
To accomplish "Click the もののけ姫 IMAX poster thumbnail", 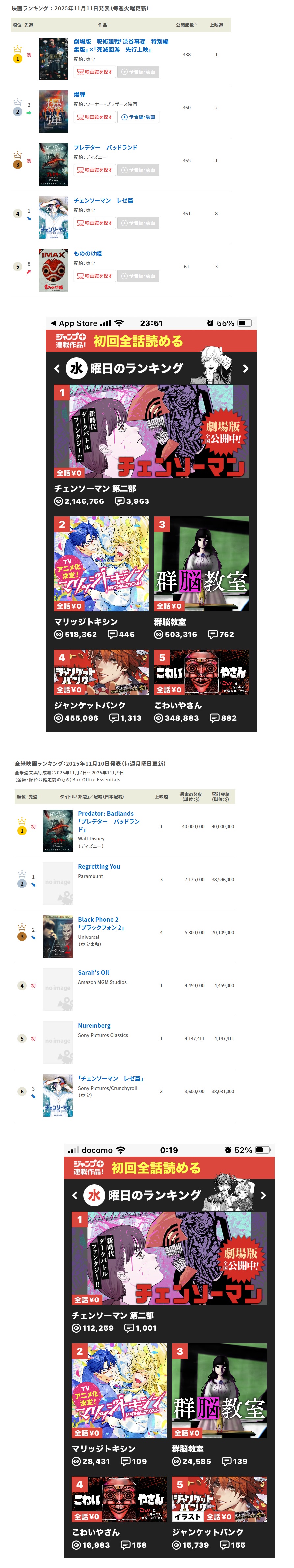I will (x=54, y=270).
